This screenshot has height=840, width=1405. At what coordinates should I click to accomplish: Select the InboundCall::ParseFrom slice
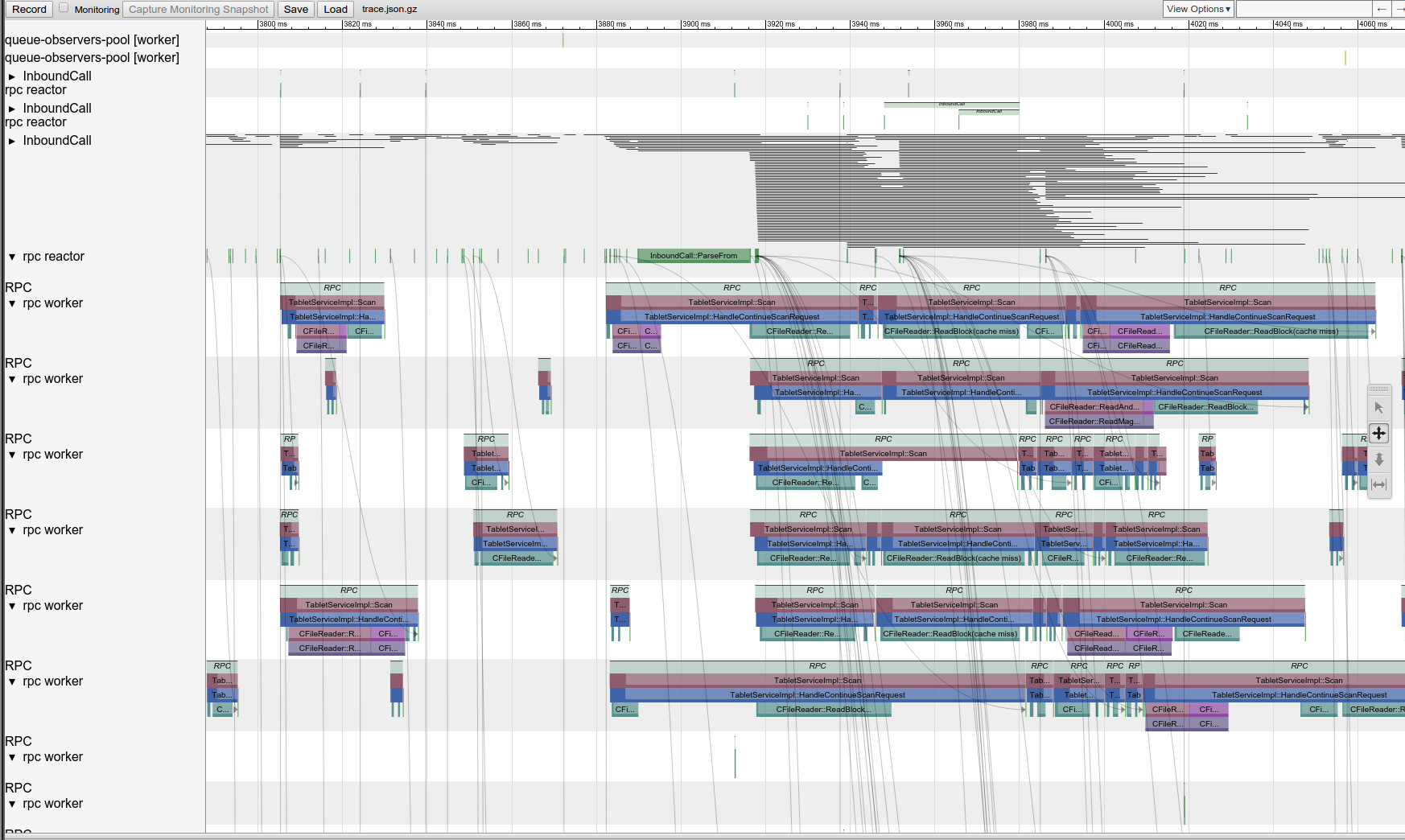tap(694, 256)
